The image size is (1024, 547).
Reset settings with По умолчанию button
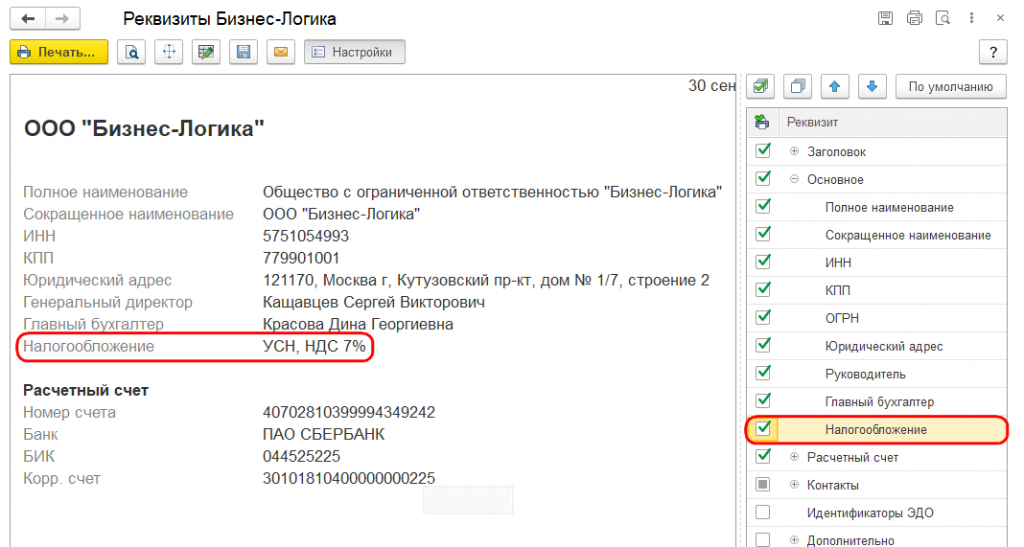tap(951, 86)
